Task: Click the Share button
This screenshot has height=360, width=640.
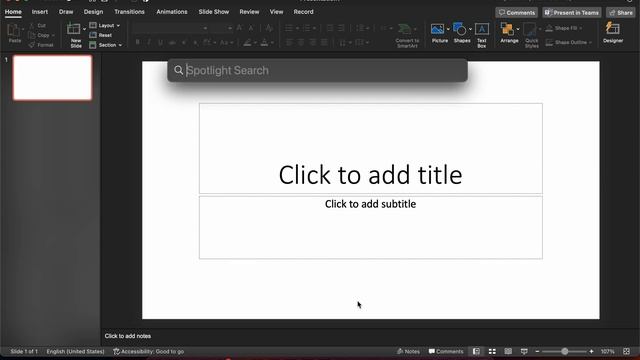Action: pyautogui.click(x=621, y=13)
